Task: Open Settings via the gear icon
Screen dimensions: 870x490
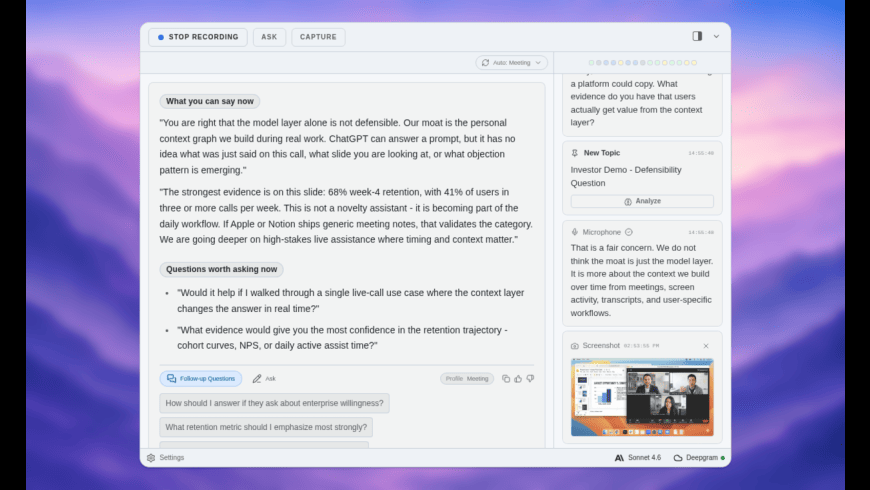Action: (x=151, y=458)
